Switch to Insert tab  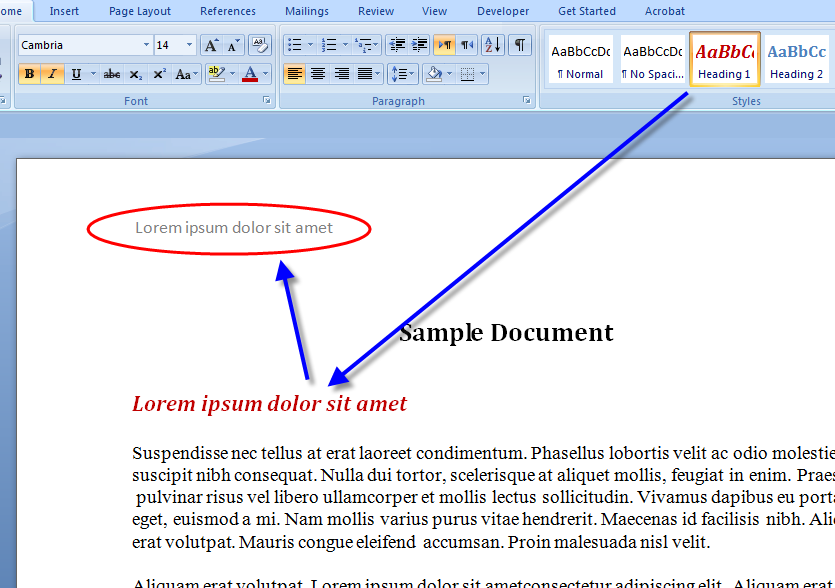(64, 11)
